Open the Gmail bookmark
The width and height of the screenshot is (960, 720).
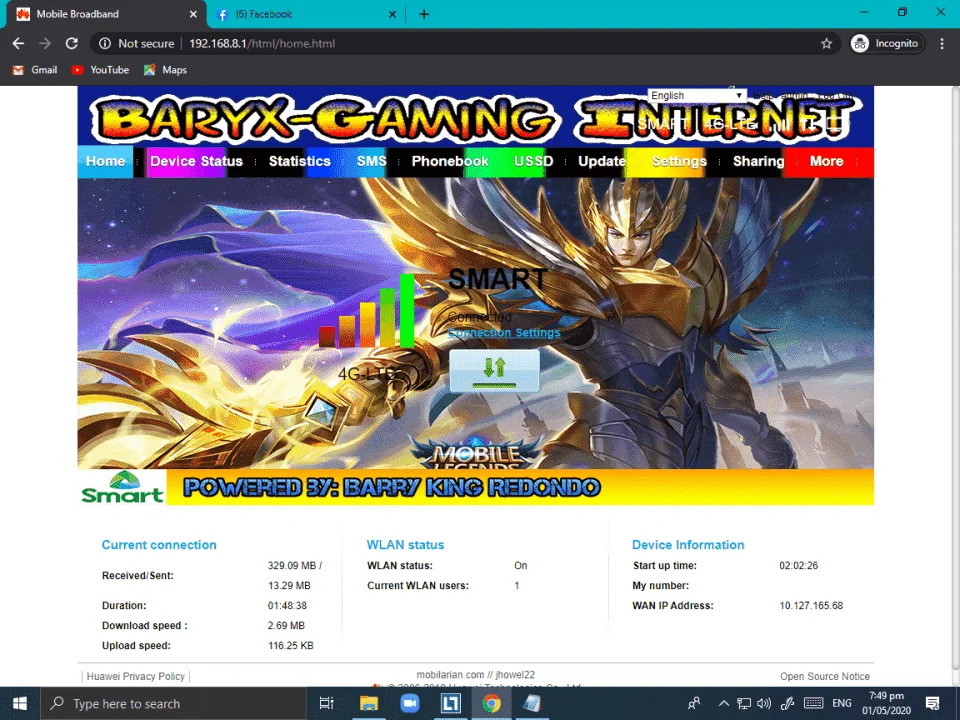(36, 70)
